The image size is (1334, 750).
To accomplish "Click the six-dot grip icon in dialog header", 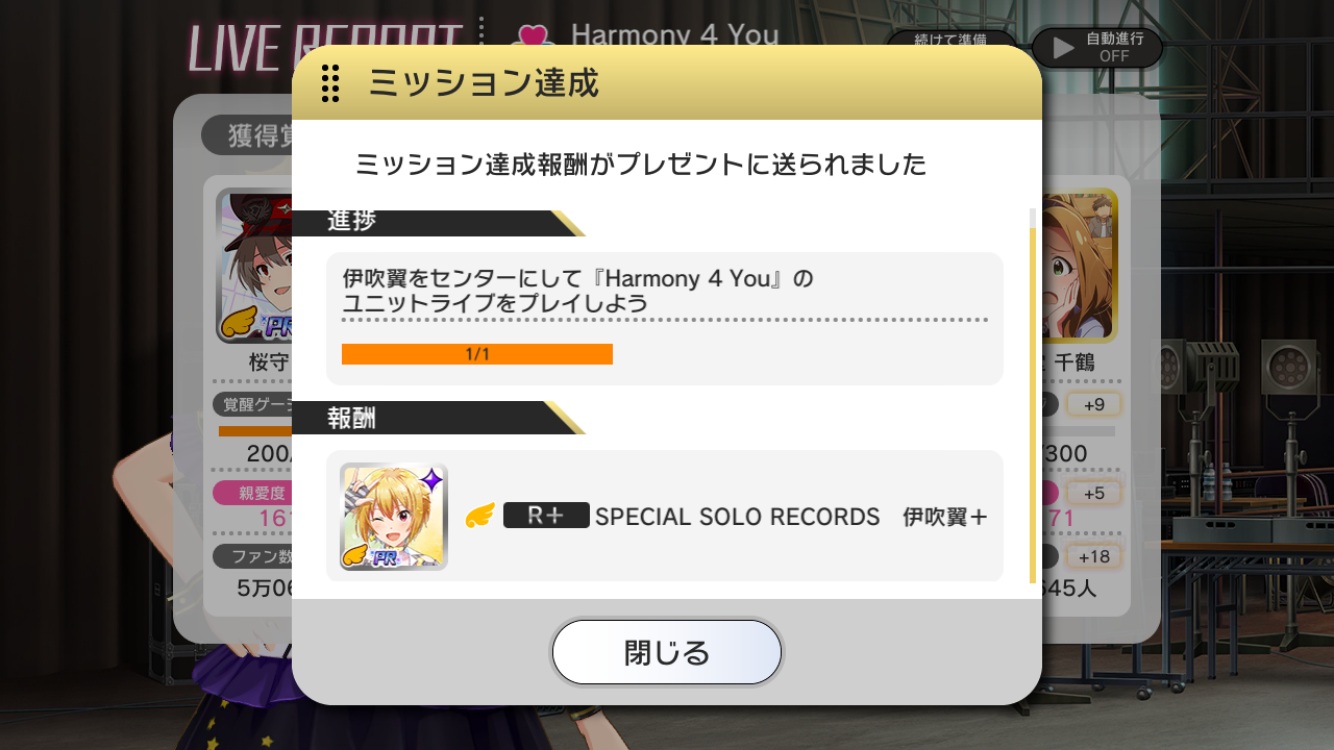I will [x=331, y=83].
